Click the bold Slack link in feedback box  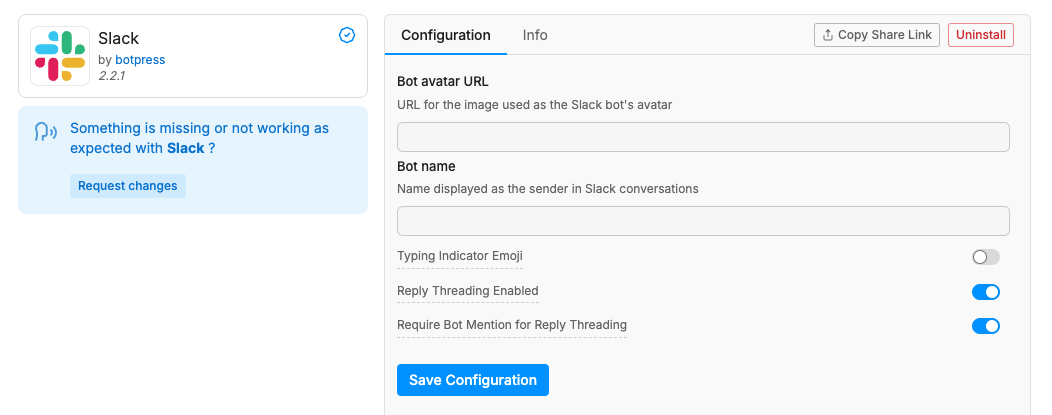[x=185, y=148]
